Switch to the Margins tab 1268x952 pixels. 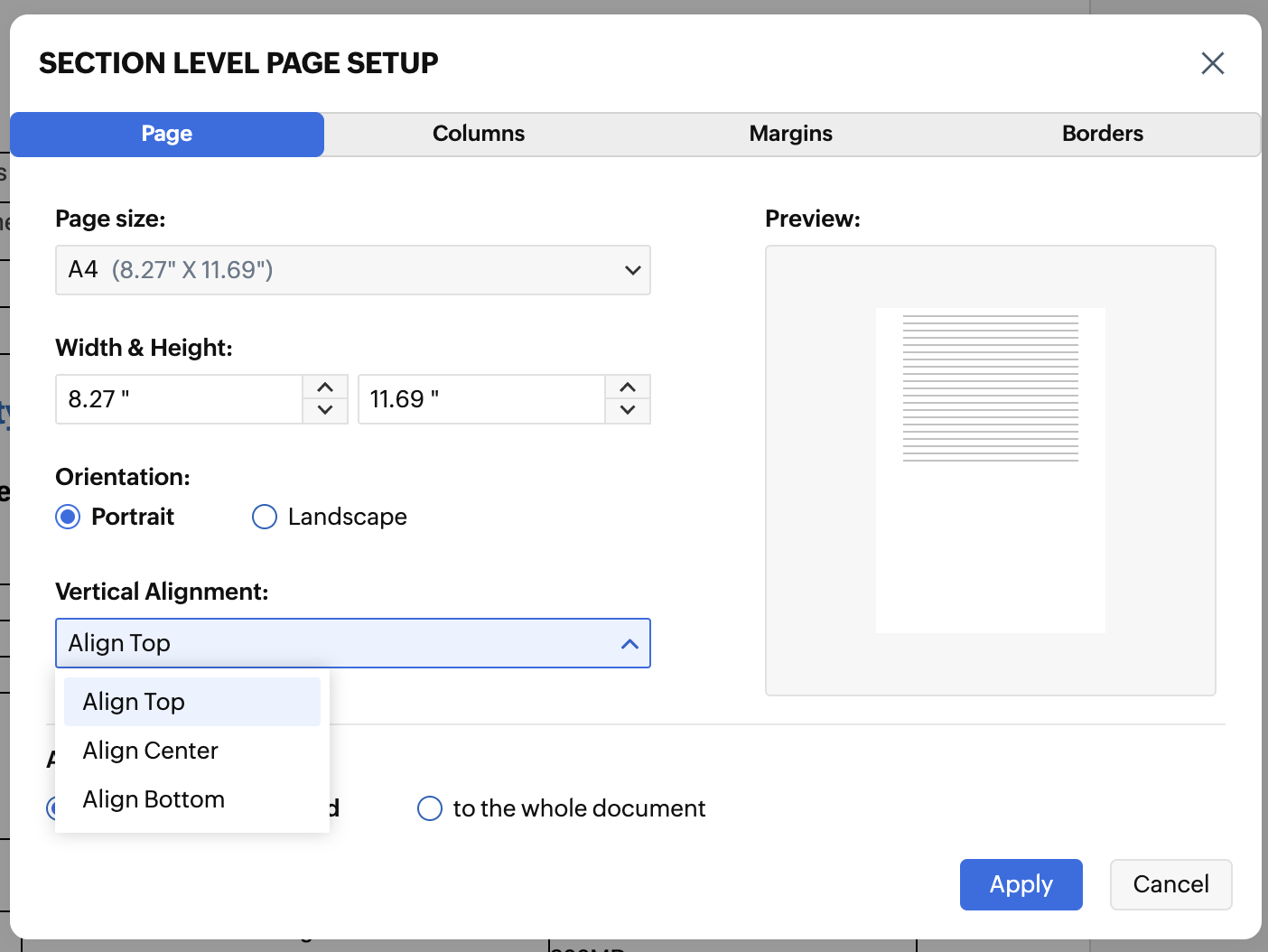[790, 134]
